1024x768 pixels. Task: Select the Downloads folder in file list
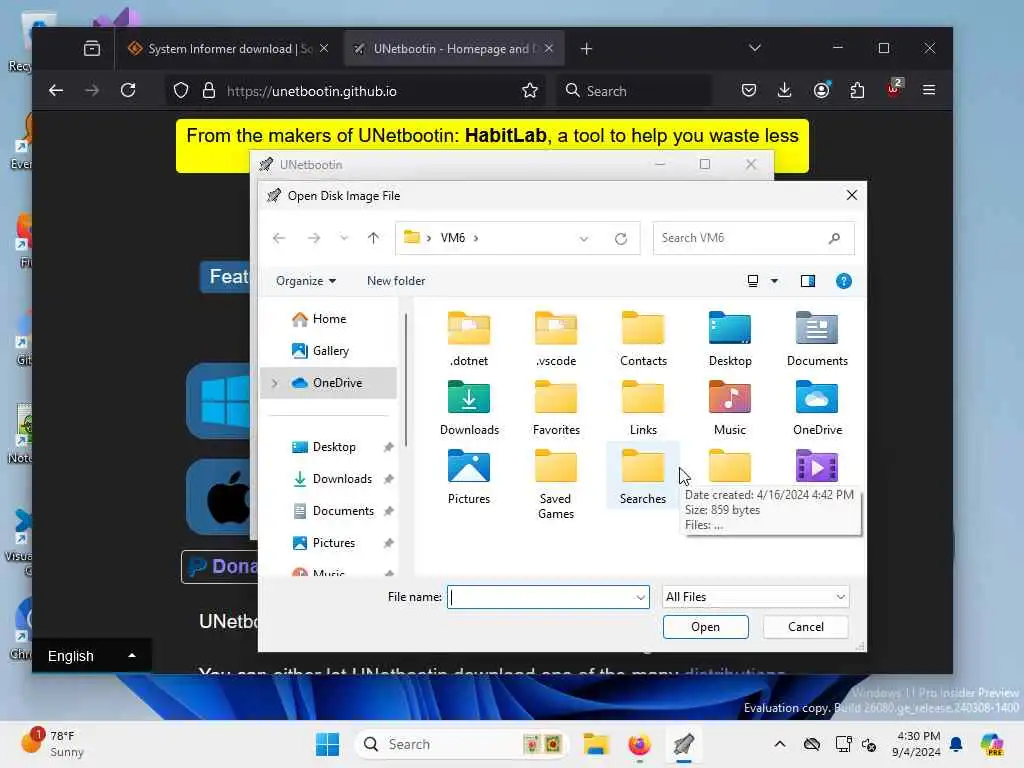469,408
